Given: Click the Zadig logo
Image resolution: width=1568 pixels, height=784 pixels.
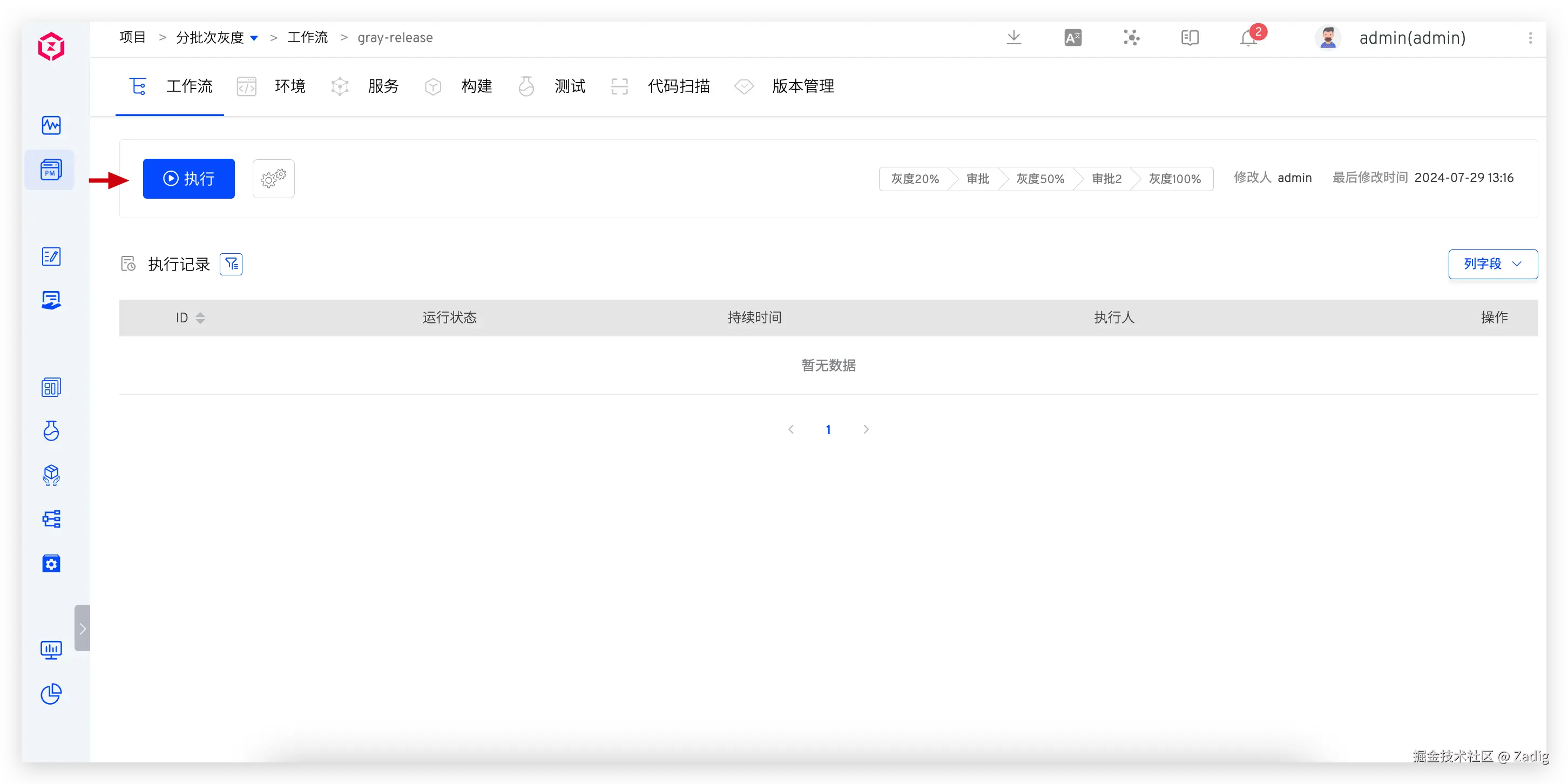Looking at the screenshot, I should tap(51, 46).
